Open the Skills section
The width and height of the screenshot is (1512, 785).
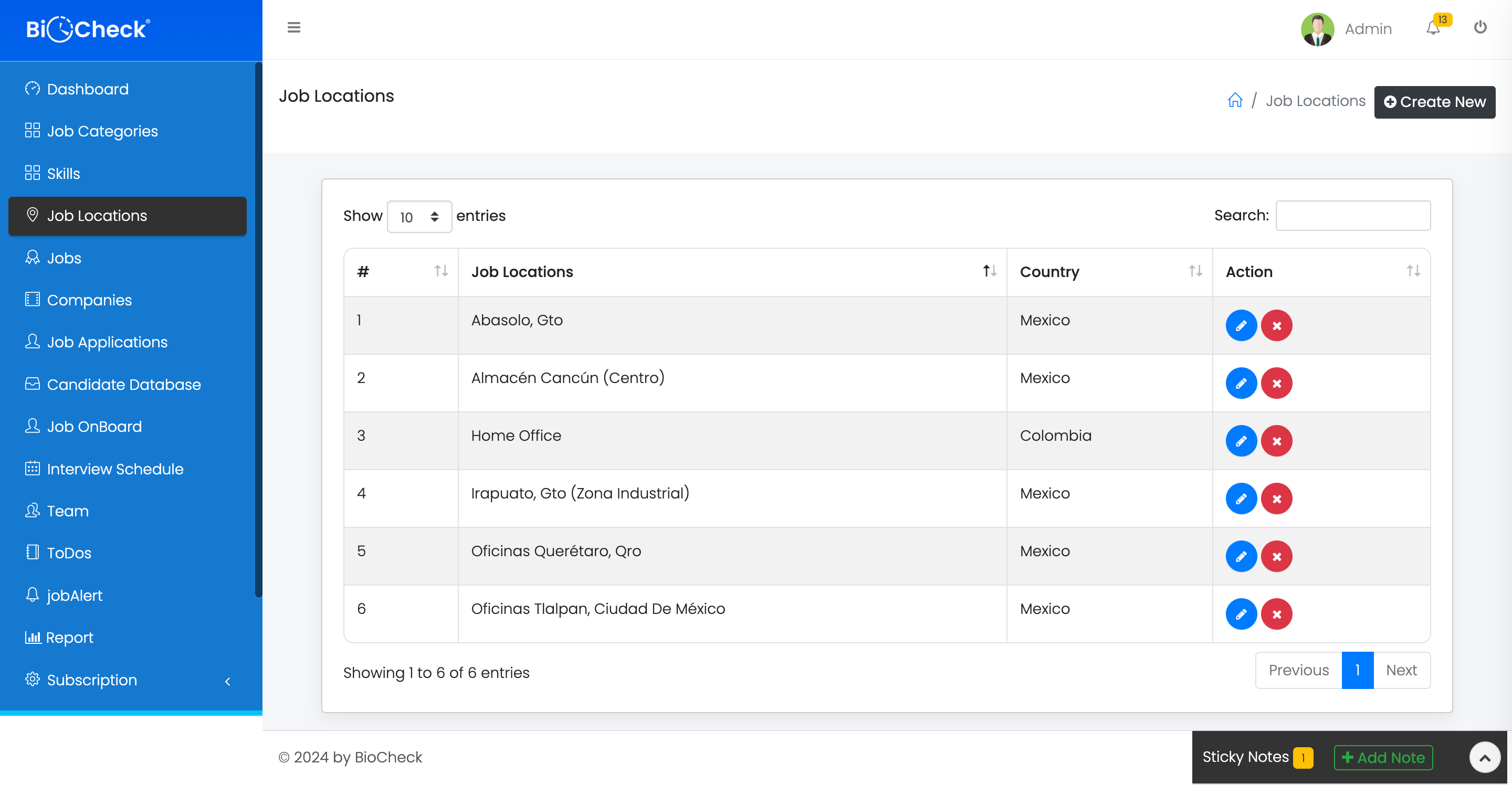128,173
